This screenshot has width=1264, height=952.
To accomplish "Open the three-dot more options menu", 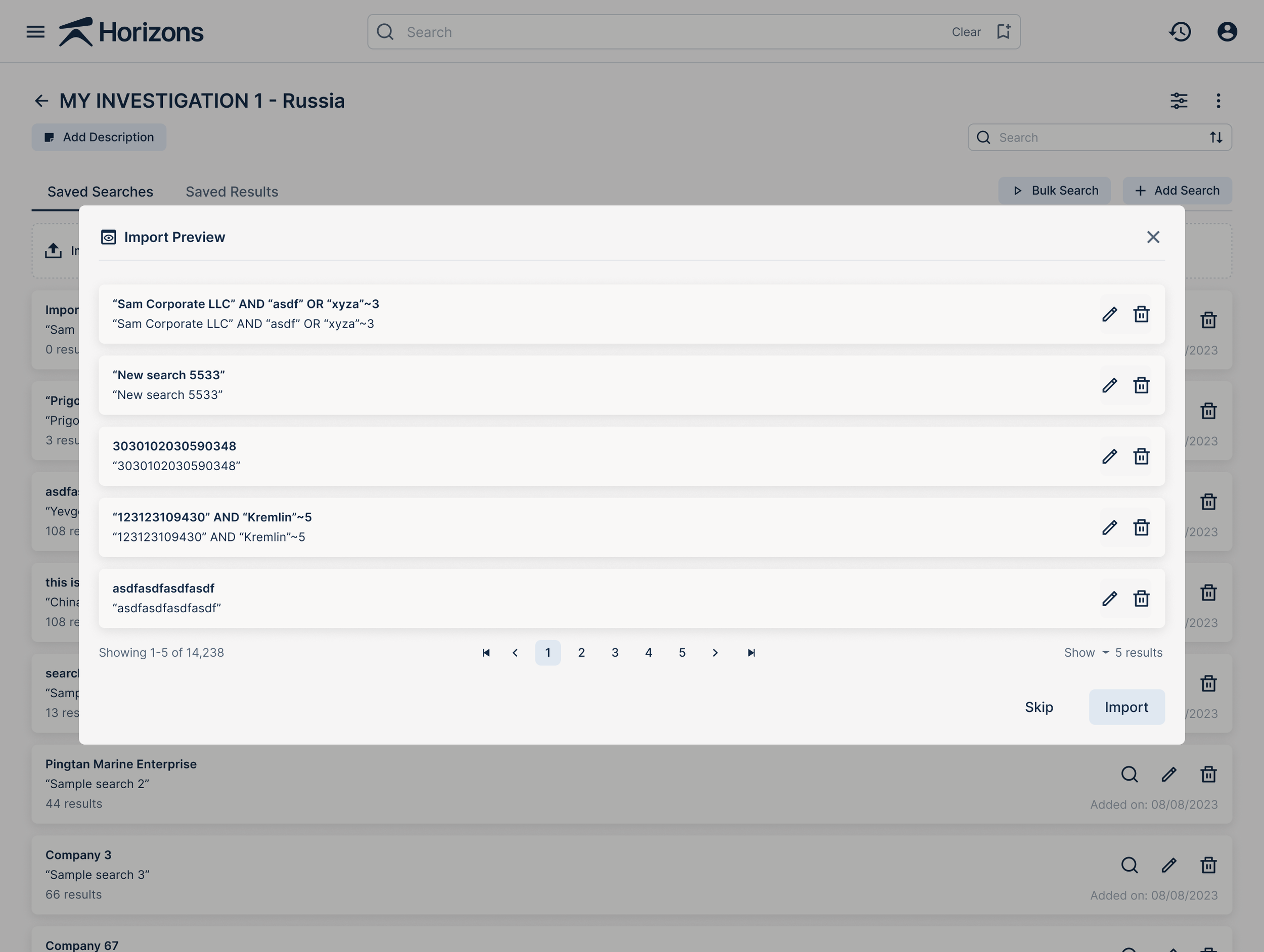I will click(x=1218, y=101).
